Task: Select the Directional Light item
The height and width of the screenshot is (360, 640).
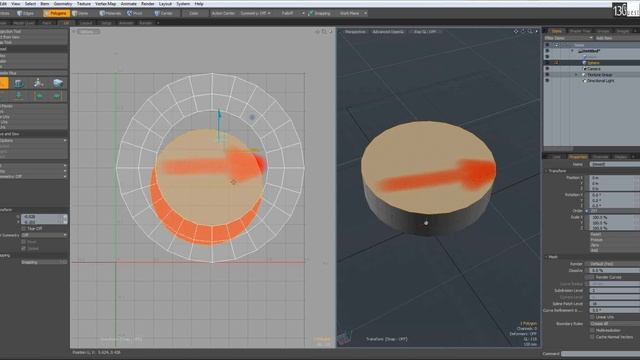Action: click(600, 81)
